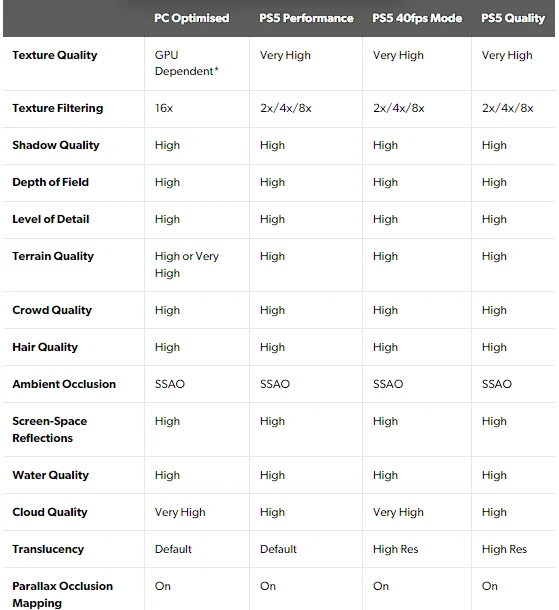The image size is (559, 610).
Task: Click PS5 40fps Very High cloud cell
Action: pos(398,512)
